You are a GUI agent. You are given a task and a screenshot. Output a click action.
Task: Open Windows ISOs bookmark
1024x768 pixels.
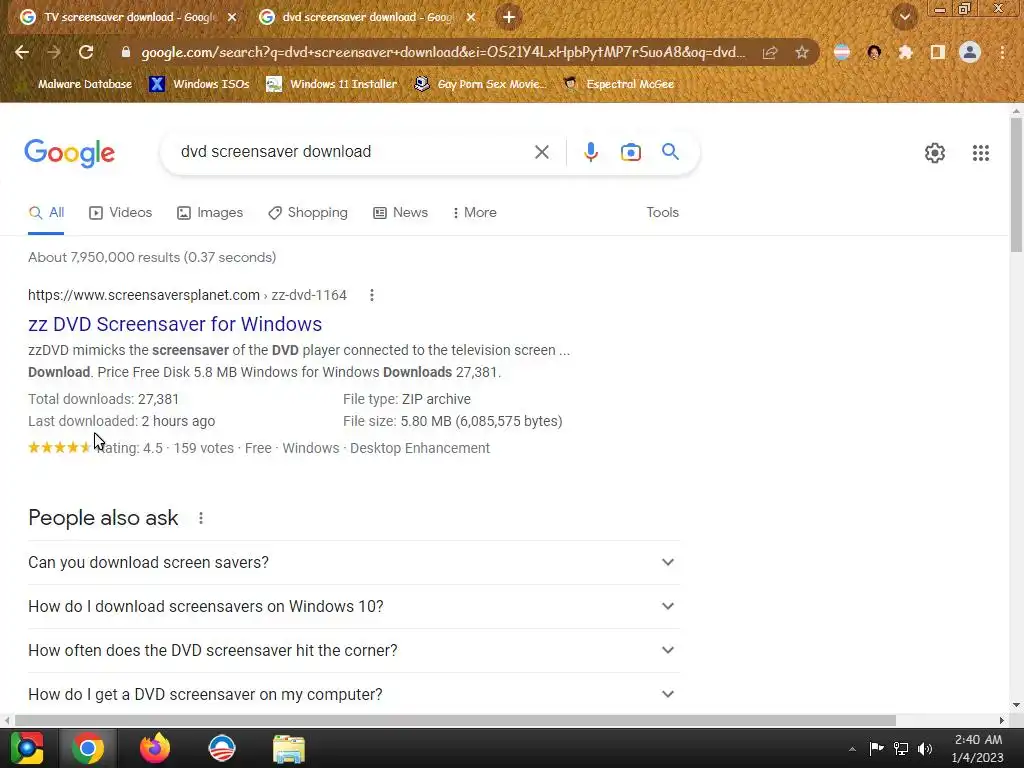[199, 84]
